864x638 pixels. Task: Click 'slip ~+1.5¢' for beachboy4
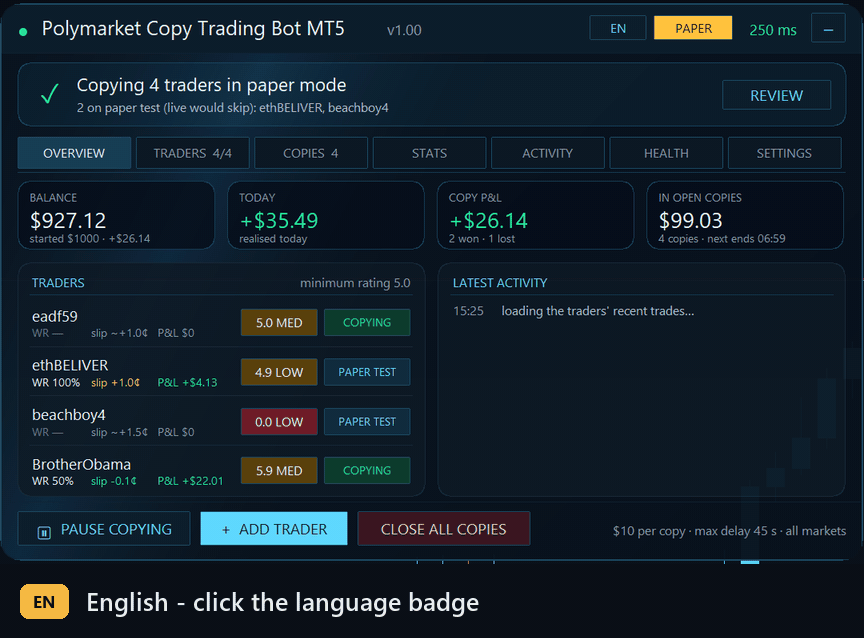point(119,432)
